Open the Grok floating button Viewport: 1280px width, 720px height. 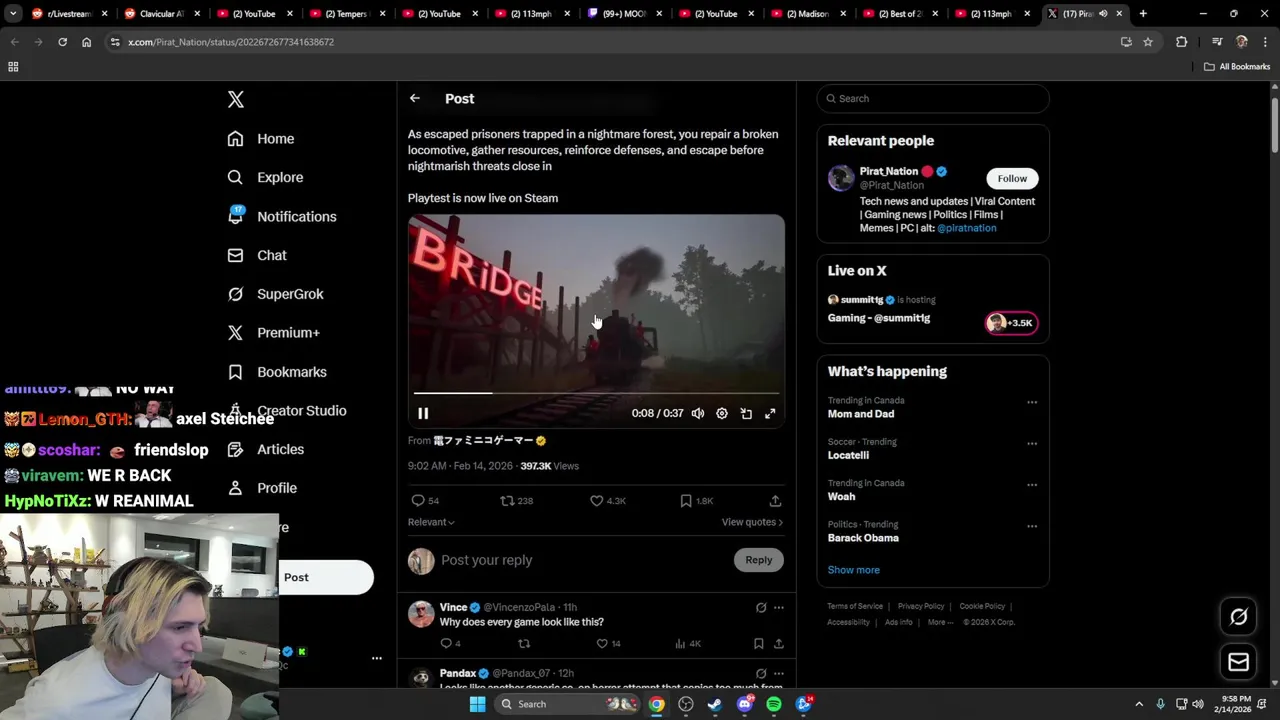(1238, 617)
